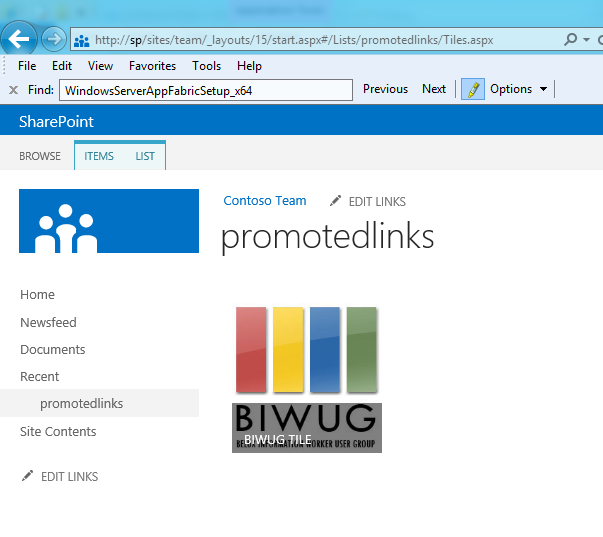
Task: Open the Tools menu
Action: click(207, 66)
